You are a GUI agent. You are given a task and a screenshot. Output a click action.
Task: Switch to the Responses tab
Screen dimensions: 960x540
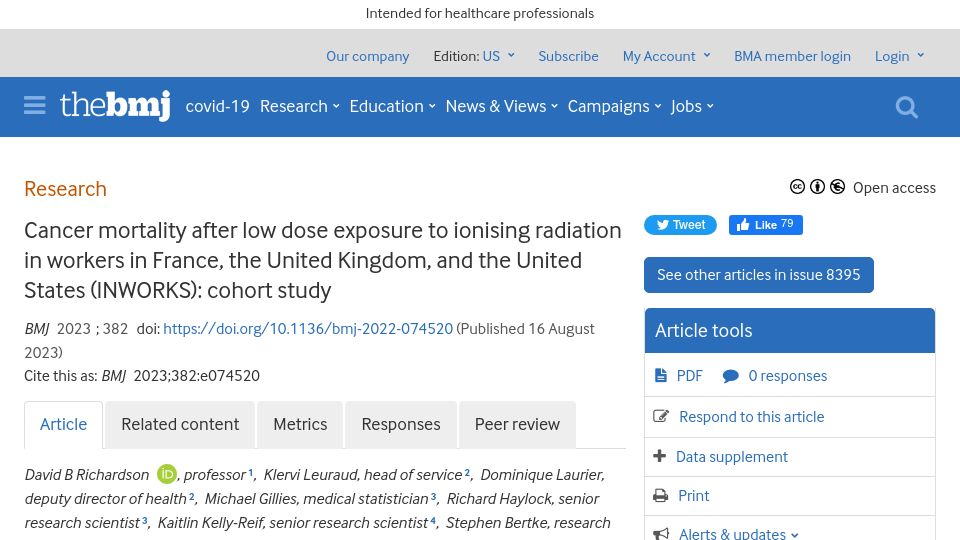[x=401, y=424]
